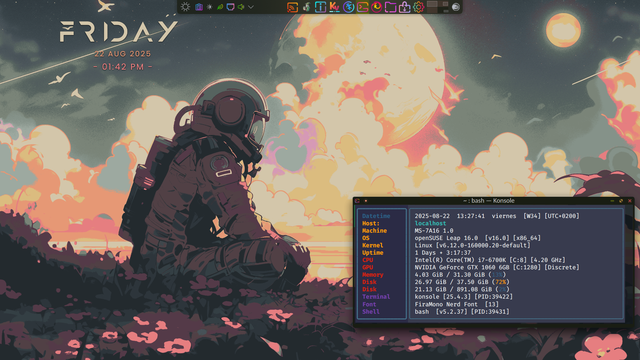The image size is (640, 360).
Task: Click the 'Datetime' label in Konsole
Action: coord(376,216)
